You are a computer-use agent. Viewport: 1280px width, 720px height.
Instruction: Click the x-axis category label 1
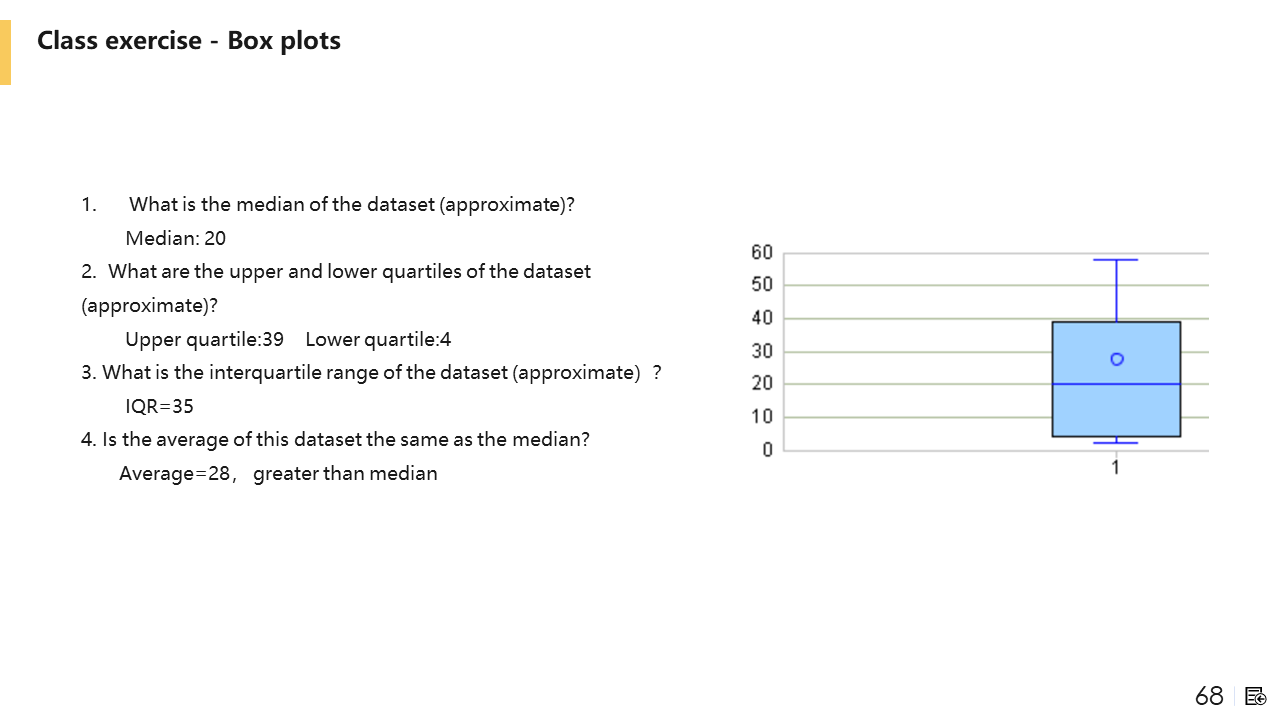click(x=1115, y=467)
